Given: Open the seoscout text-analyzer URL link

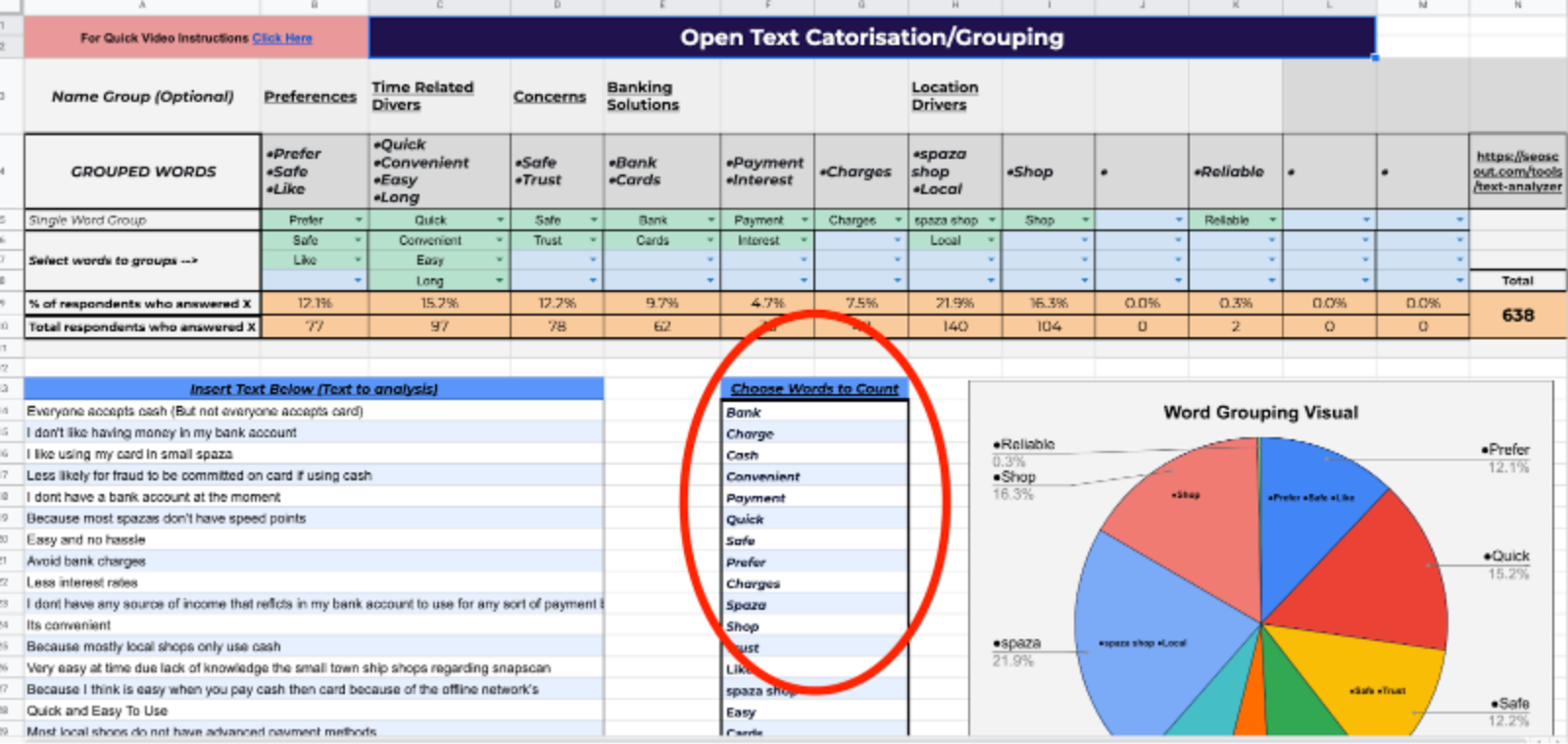Looking at the screenshot, I should click(x=1517, y=172).
